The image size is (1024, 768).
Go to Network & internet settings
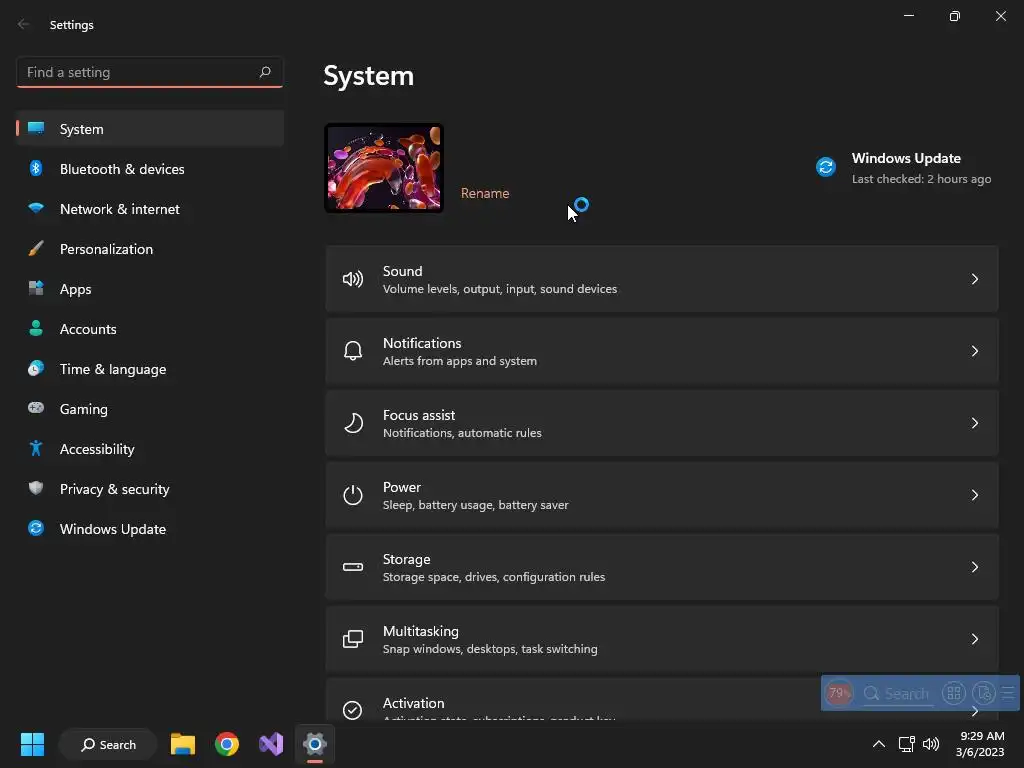(150, 209)
